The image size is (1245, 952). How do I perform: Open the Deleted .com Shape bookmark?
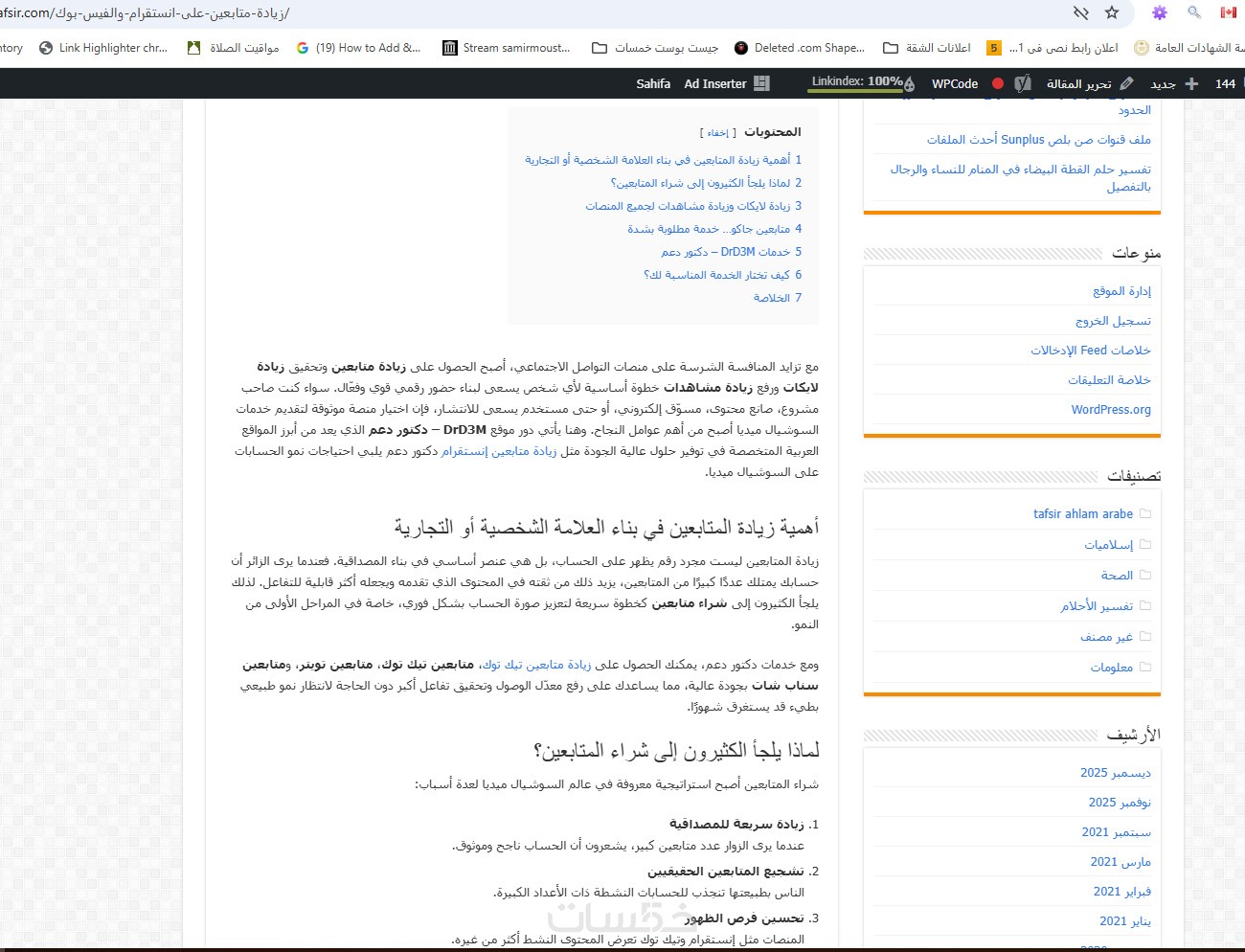(x=800, y=47)
